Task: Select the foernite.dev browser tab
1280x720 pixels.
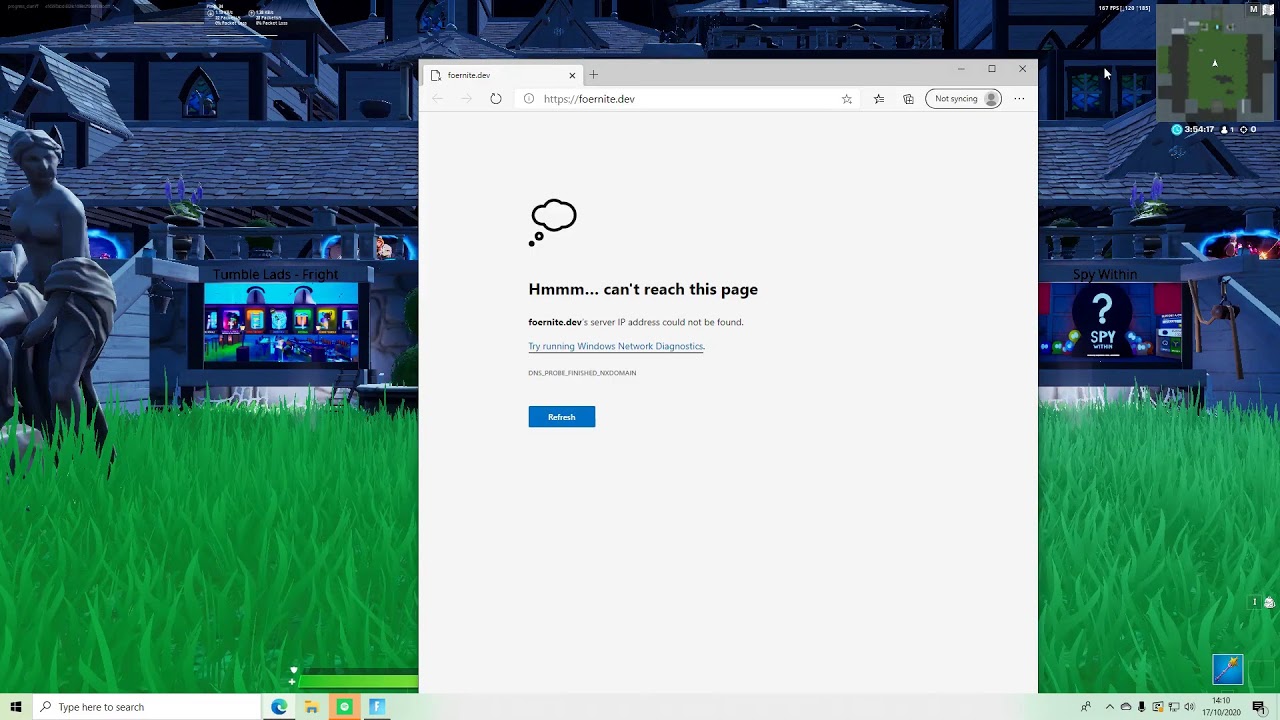Action: (503, 75)
